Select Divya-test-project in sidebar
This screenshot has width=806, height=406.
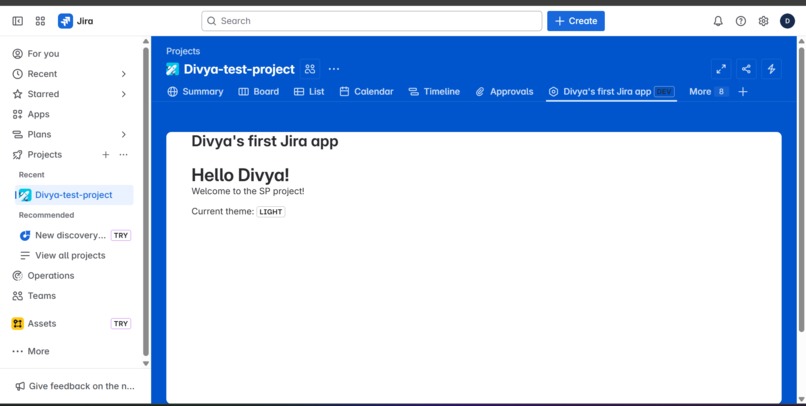click(x=74, y=195)
